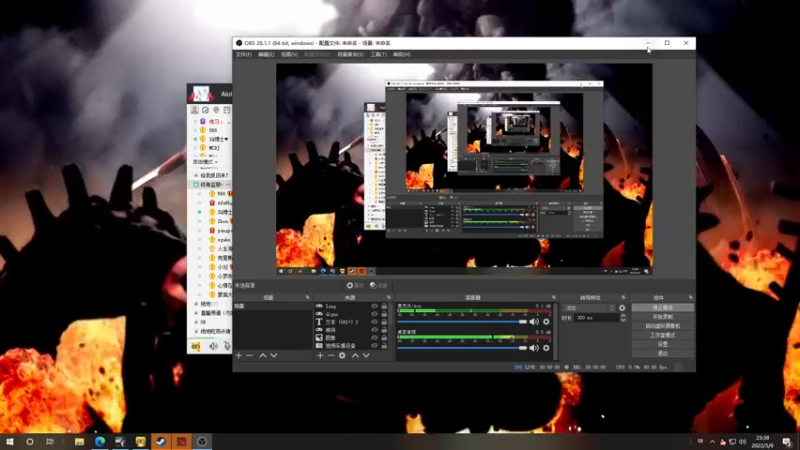Add a new scene with the plus icon
800x450 pixels.
click(x=239, y=355)
